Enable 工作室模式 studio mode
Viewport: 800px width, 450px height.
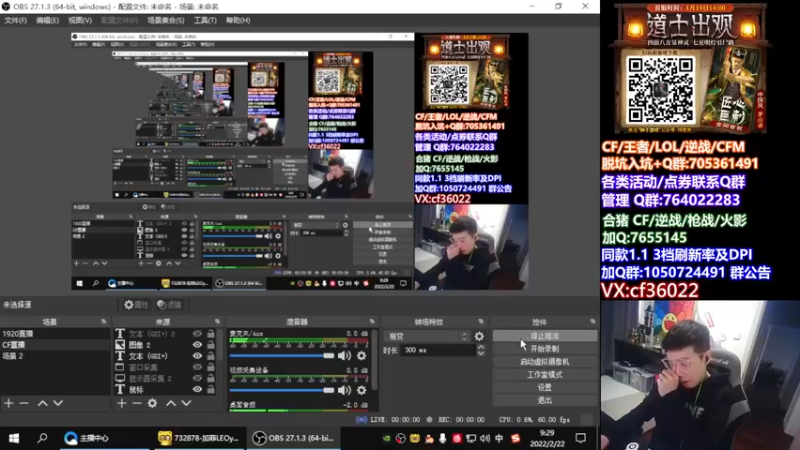pyautogui.click(x=544, y=374)
